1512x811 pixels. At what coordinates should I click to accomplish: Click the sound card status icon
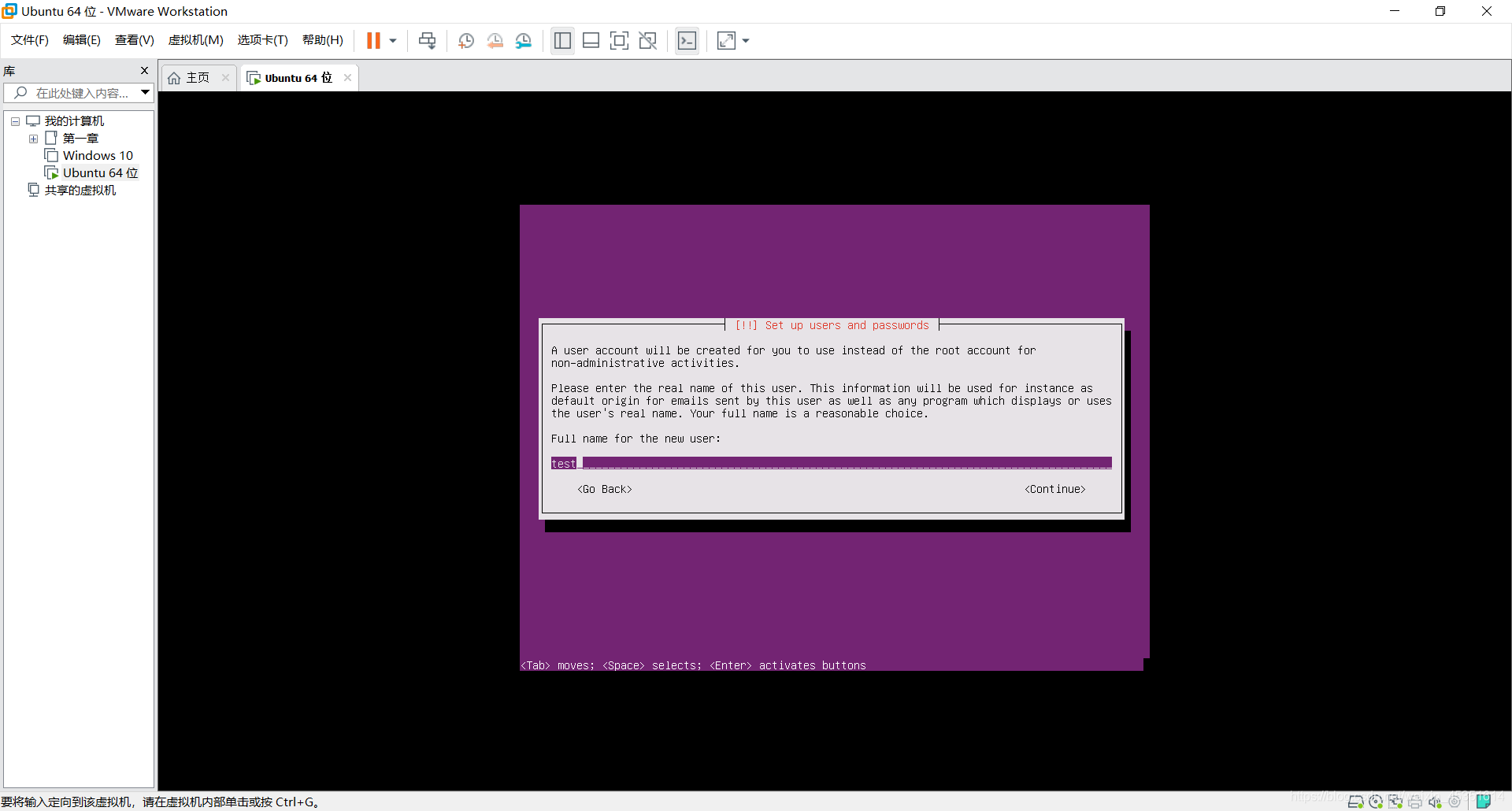[x=1435, y=802]
